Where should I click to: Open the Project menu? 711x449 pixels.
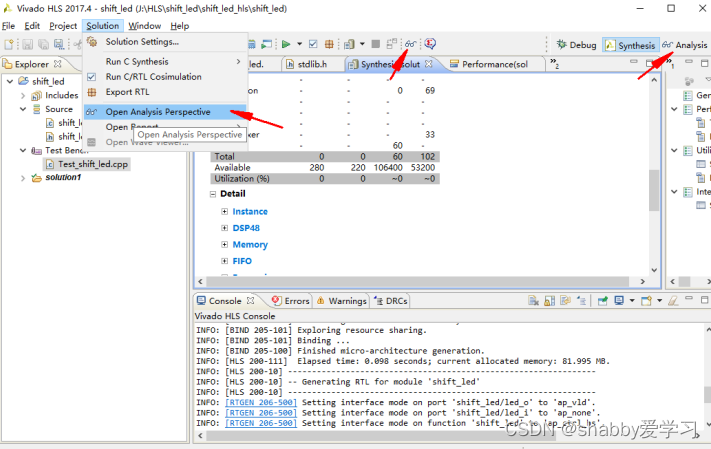(x=63, y=26)
